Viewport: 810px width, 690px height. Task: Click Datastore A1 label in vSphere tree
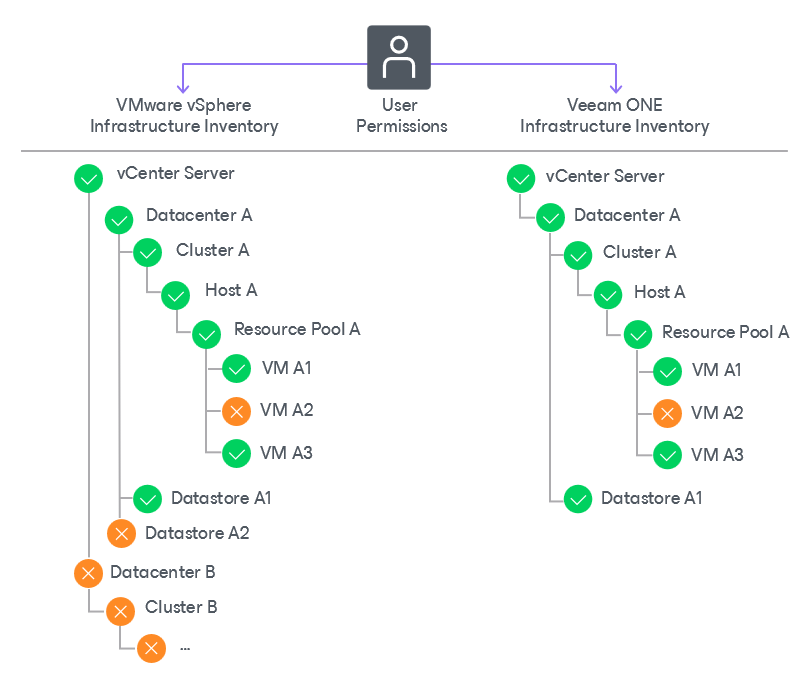pyautogui.click(x=221, y=498)
